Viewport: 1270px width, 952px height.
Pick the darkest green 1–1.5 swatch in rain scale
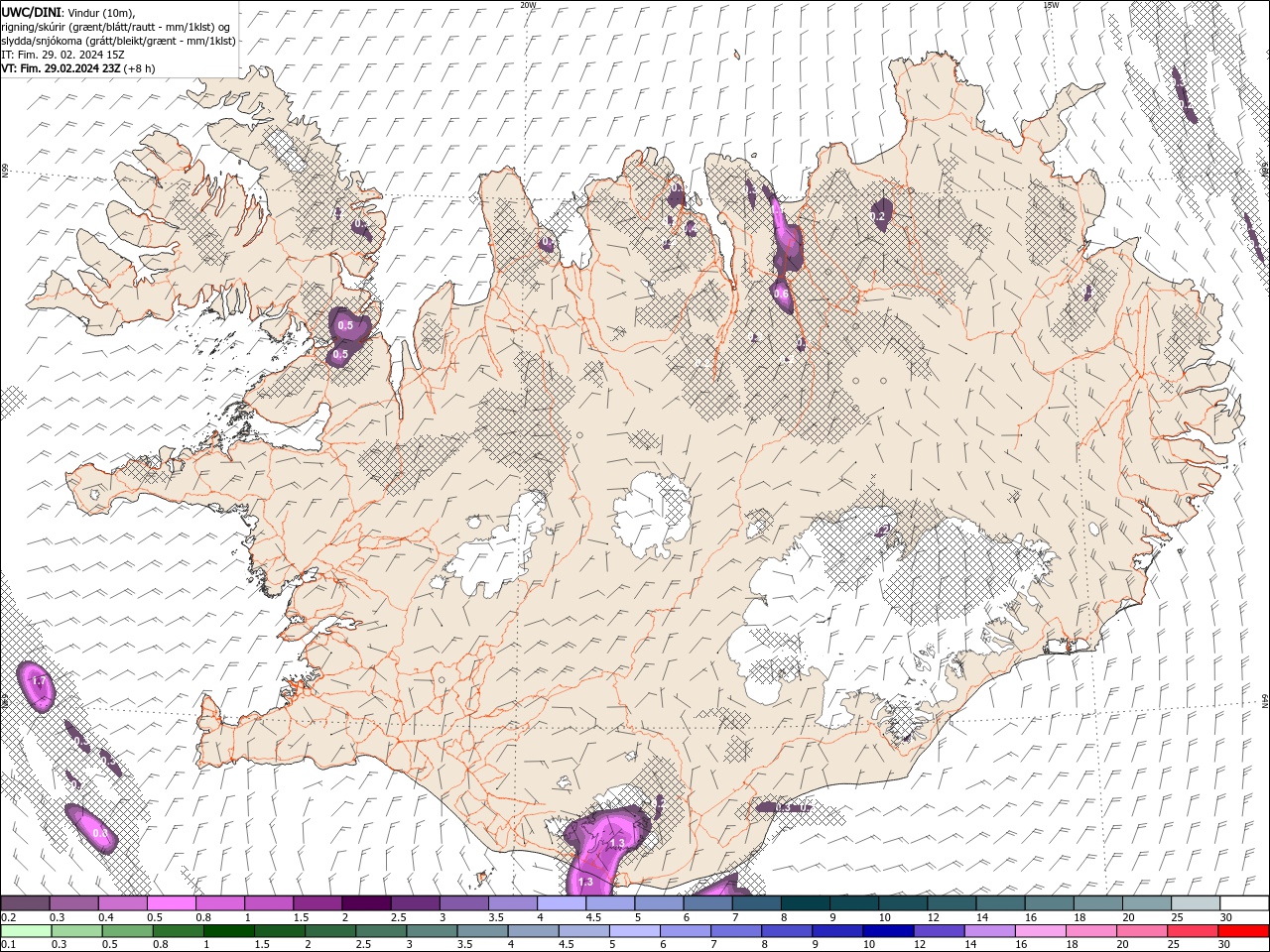pos(228,932)
